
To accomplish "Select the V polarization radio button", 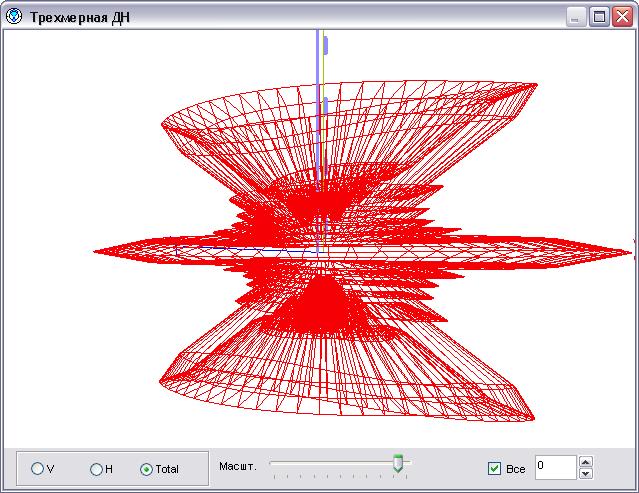I will click(38, 468).
